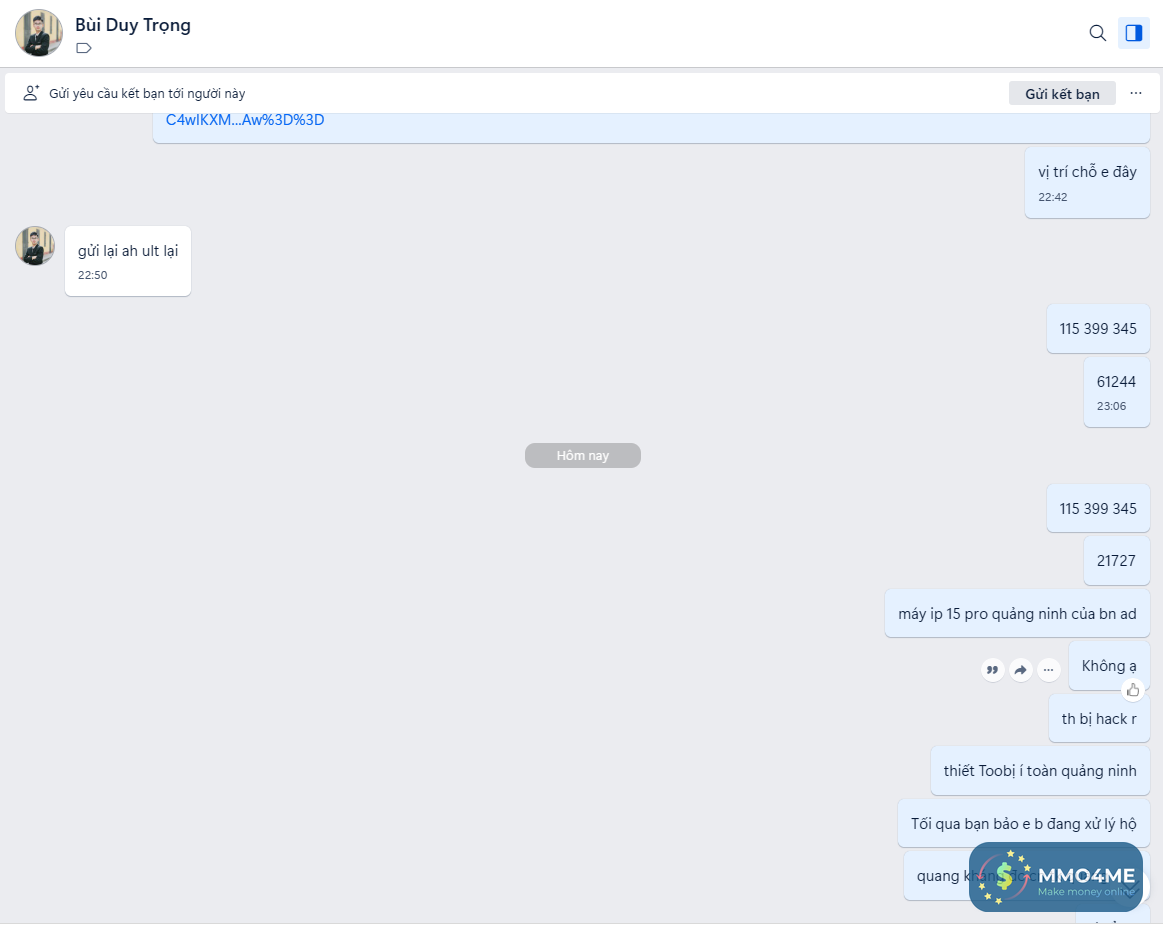Click the tag label icon under contact name
Viewport: 1163px width, 930px height.
coord(84,48)
